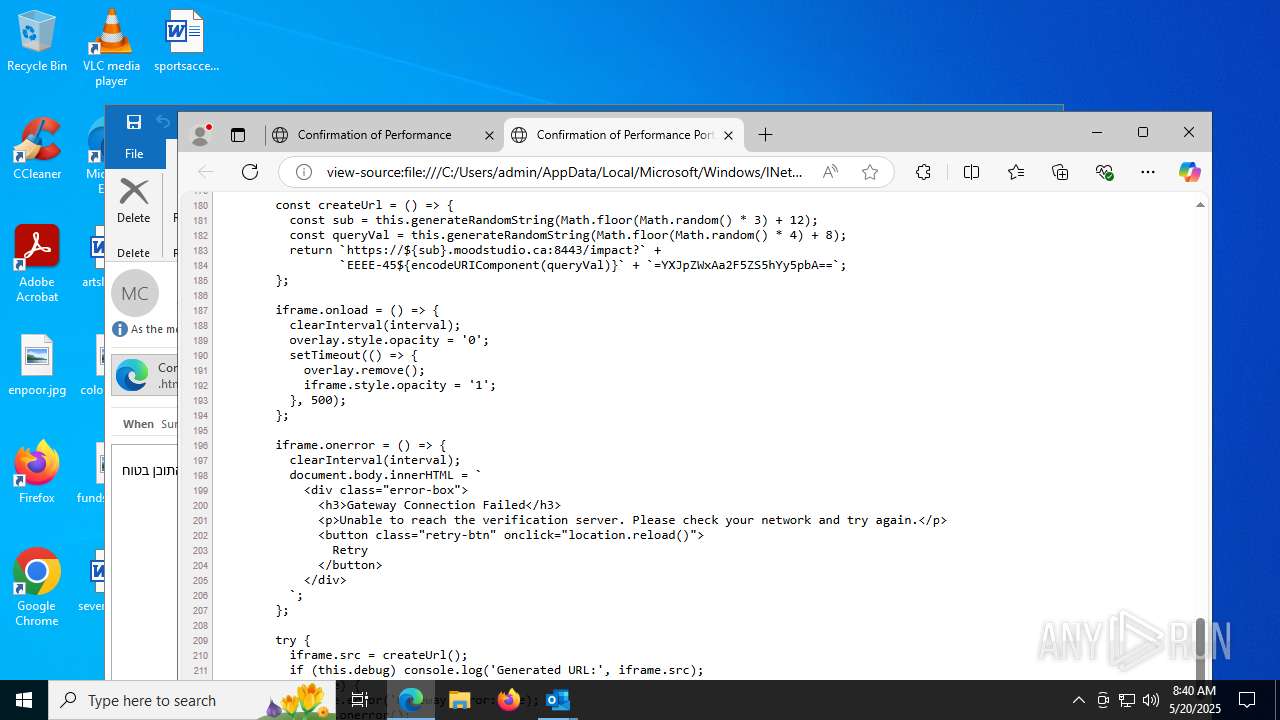Click the taskbar search box

[x=192, y=700]
